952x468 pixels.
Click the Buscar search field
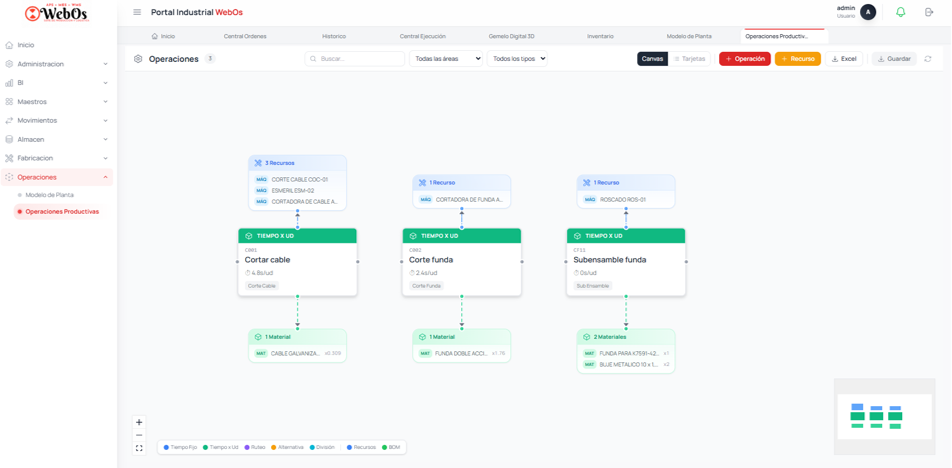tap(355, 59)
